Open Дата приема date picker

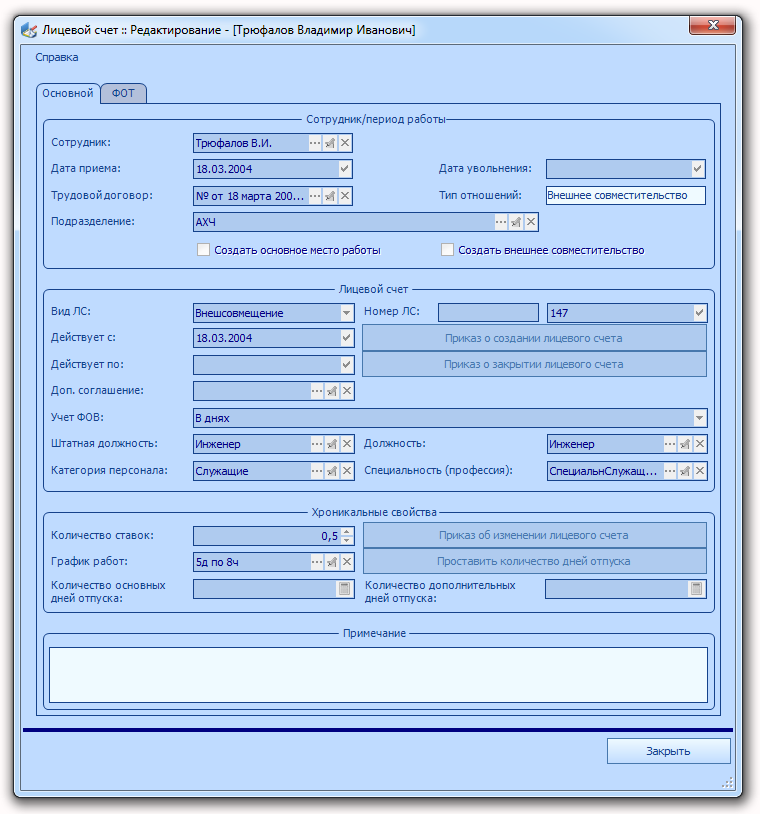[x=344, y=169]
